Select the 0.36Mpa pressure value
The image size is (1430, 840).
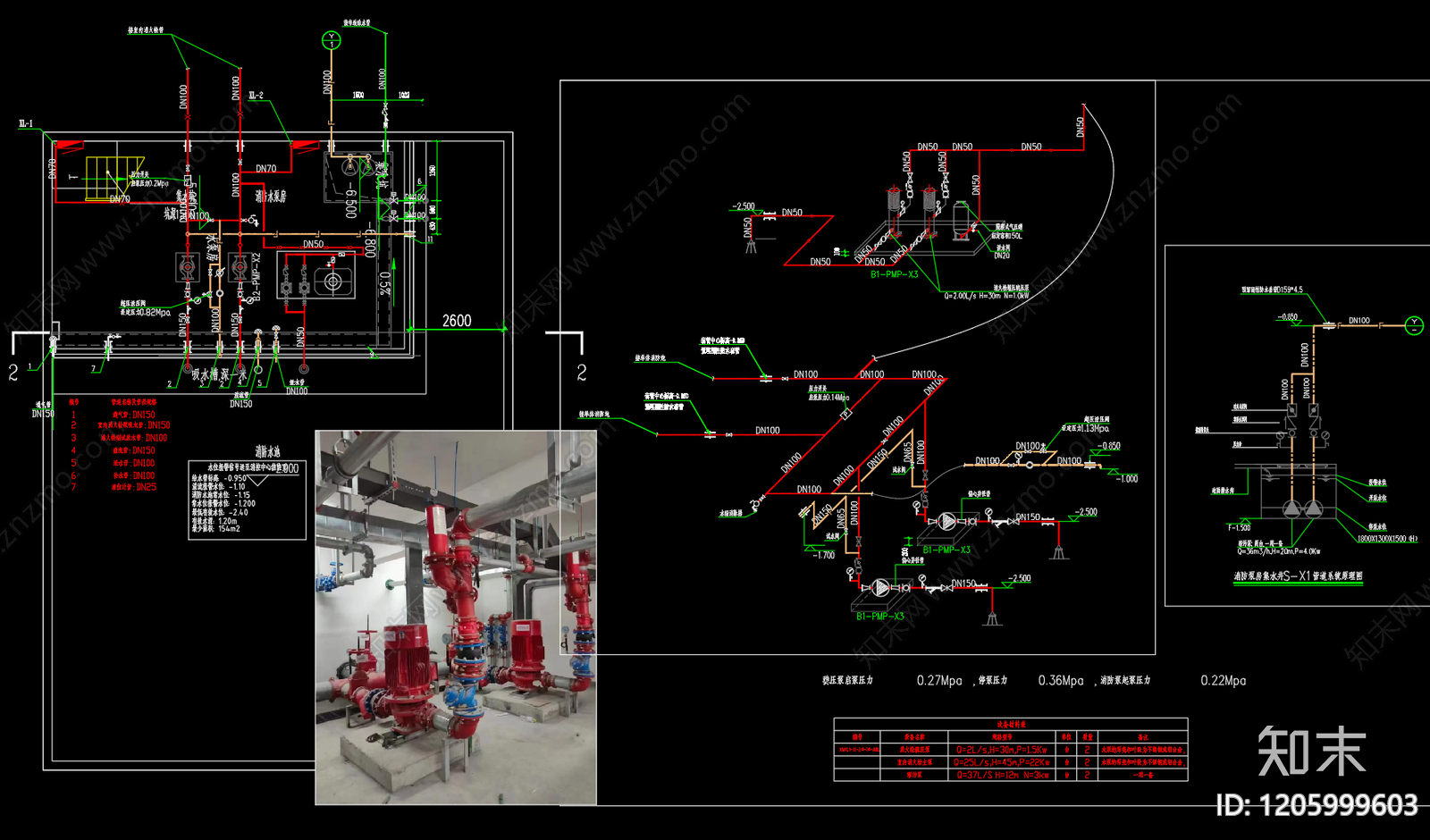tap(1061, 681)
